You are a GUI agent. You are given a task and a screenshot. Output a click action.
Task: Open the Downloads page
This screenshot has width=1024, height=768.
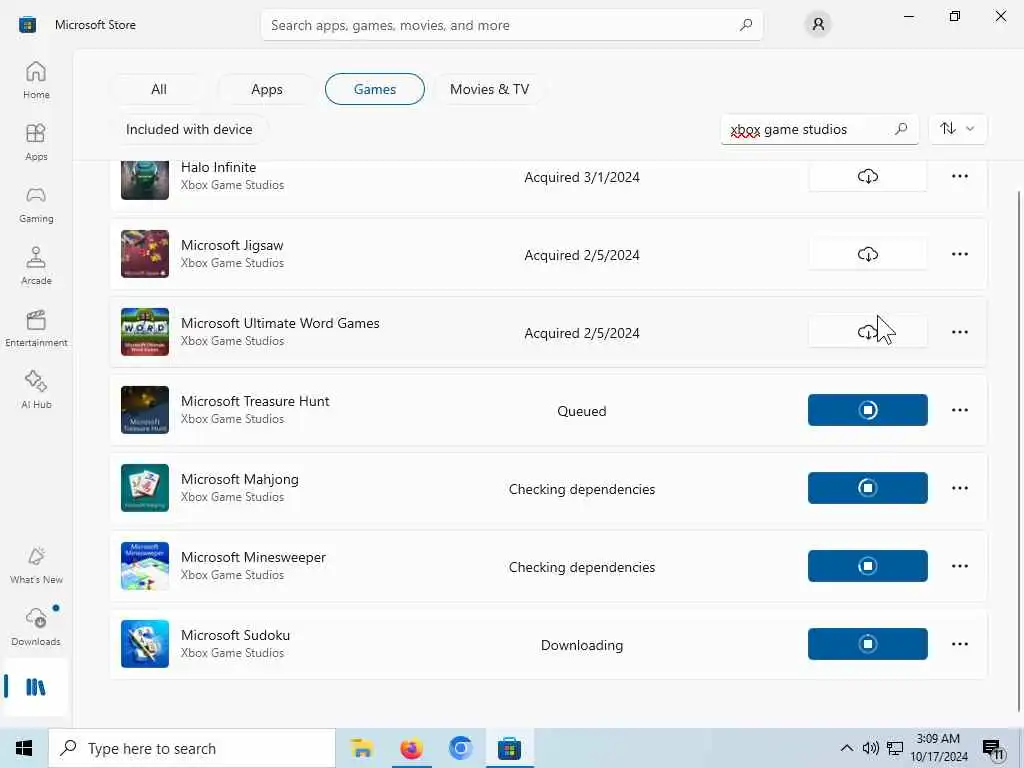point(36,628)
